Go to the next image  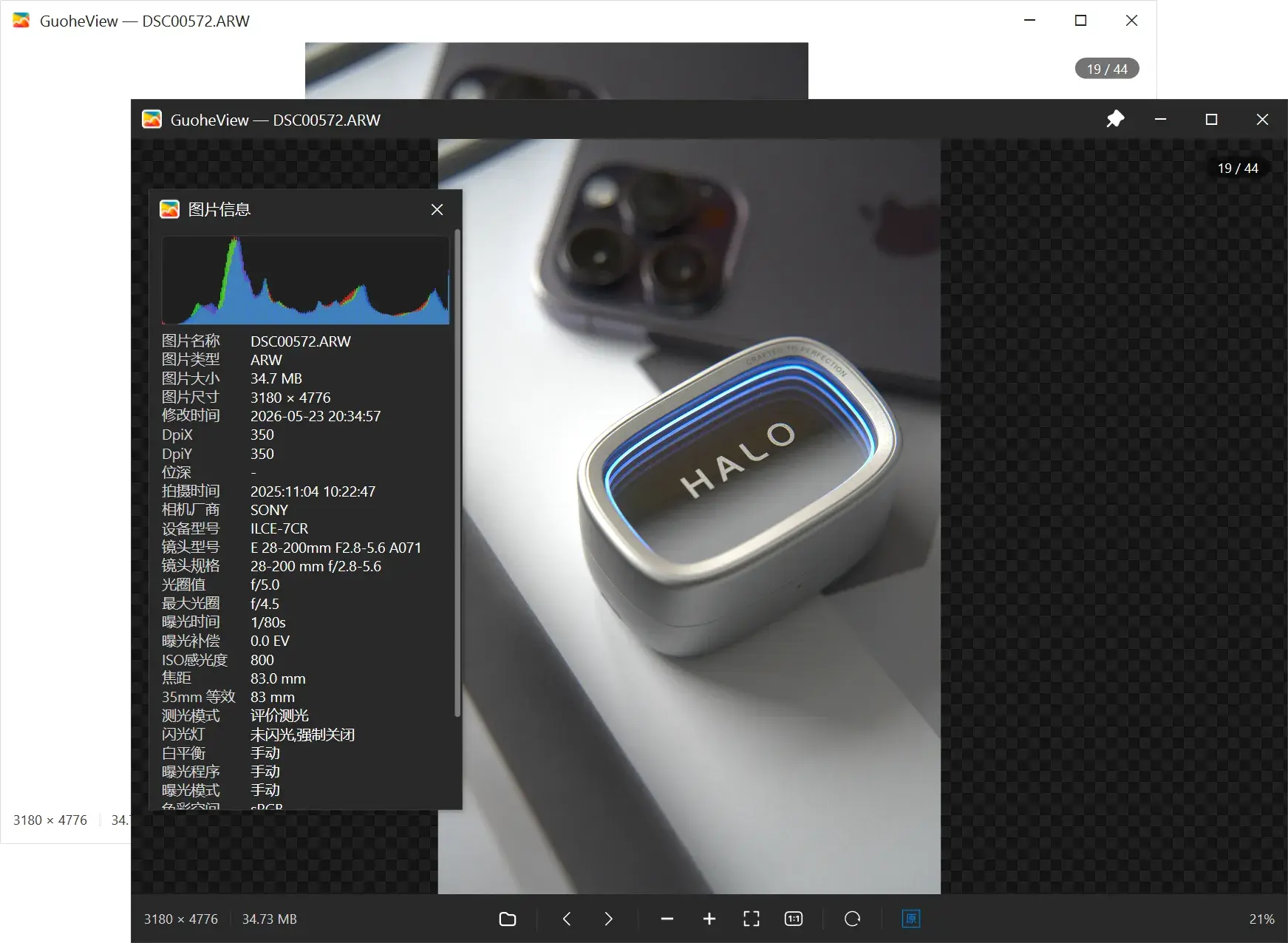tap(608, 919)
